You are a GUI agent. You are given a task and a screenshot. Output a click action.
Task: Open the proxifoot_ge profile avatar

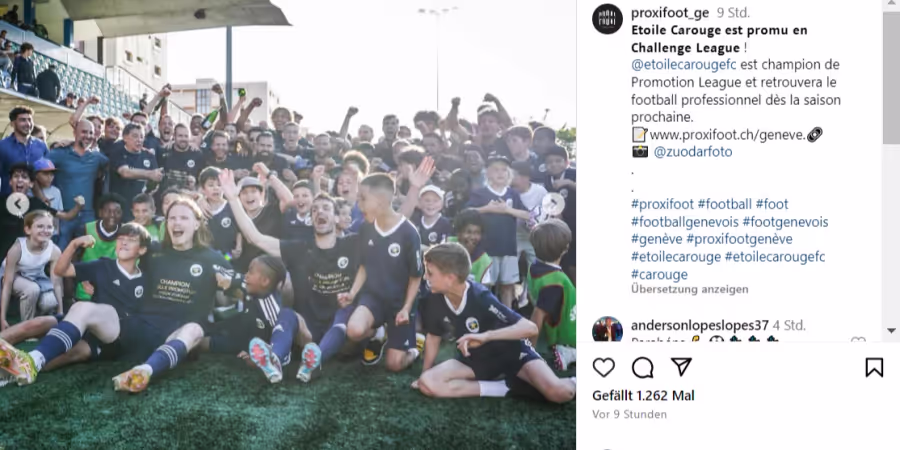pyautogui.click(x=607, y=19)
